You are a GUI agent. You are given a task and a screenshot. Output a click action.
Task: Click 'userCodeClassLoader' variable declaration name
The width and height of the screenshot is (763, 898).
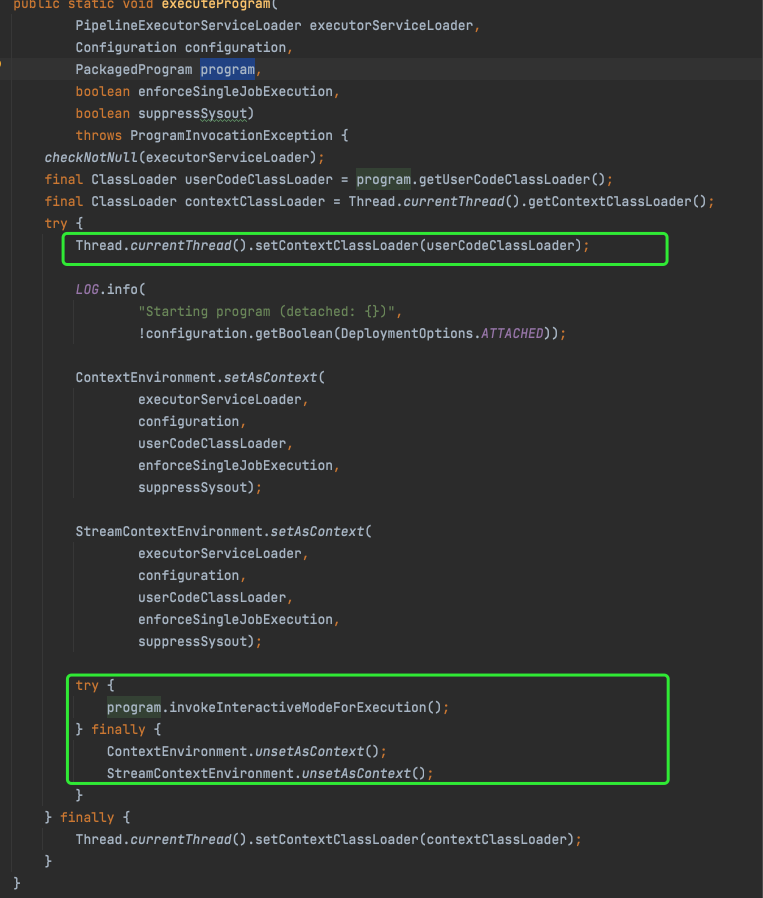coord(259,180)
